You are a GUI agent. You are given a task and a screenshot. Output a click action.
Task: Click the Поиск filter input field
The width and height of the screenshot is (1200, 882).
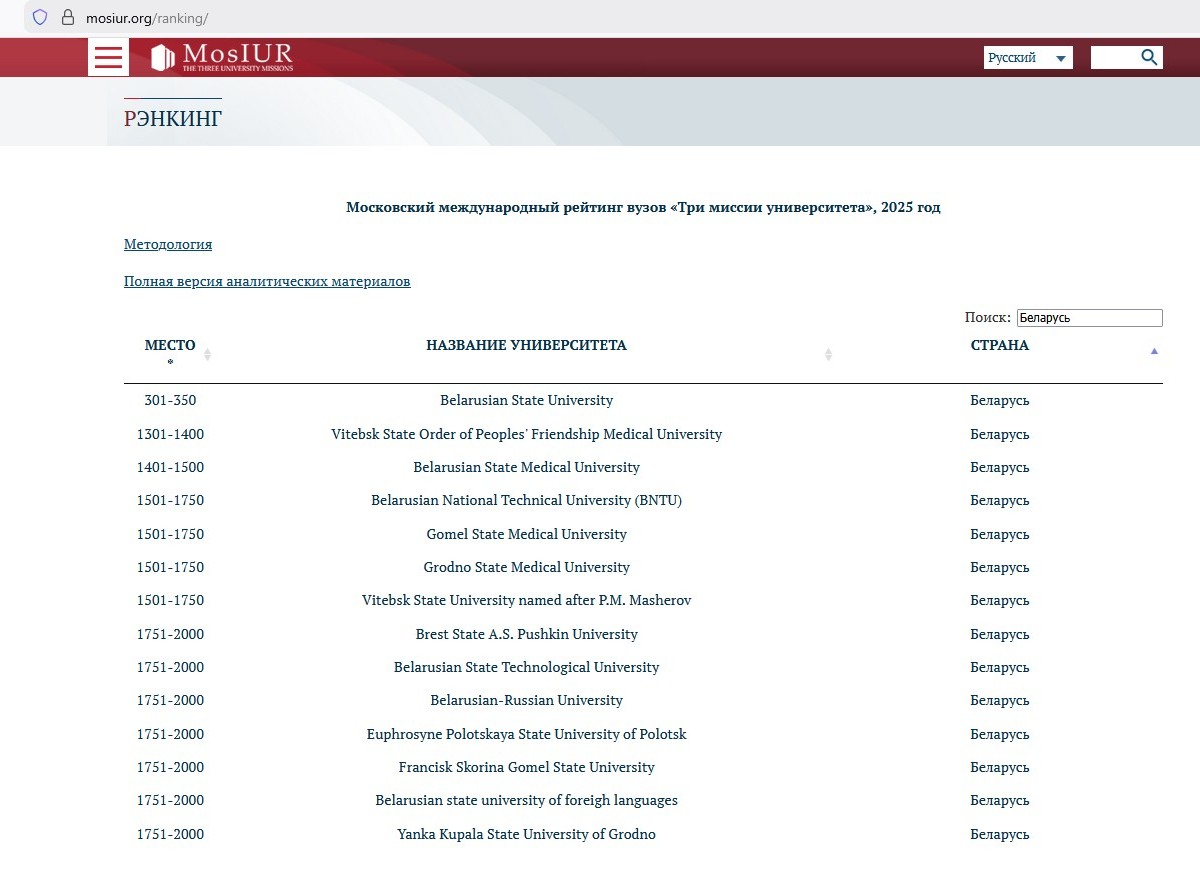click(x=1089, y=318)
